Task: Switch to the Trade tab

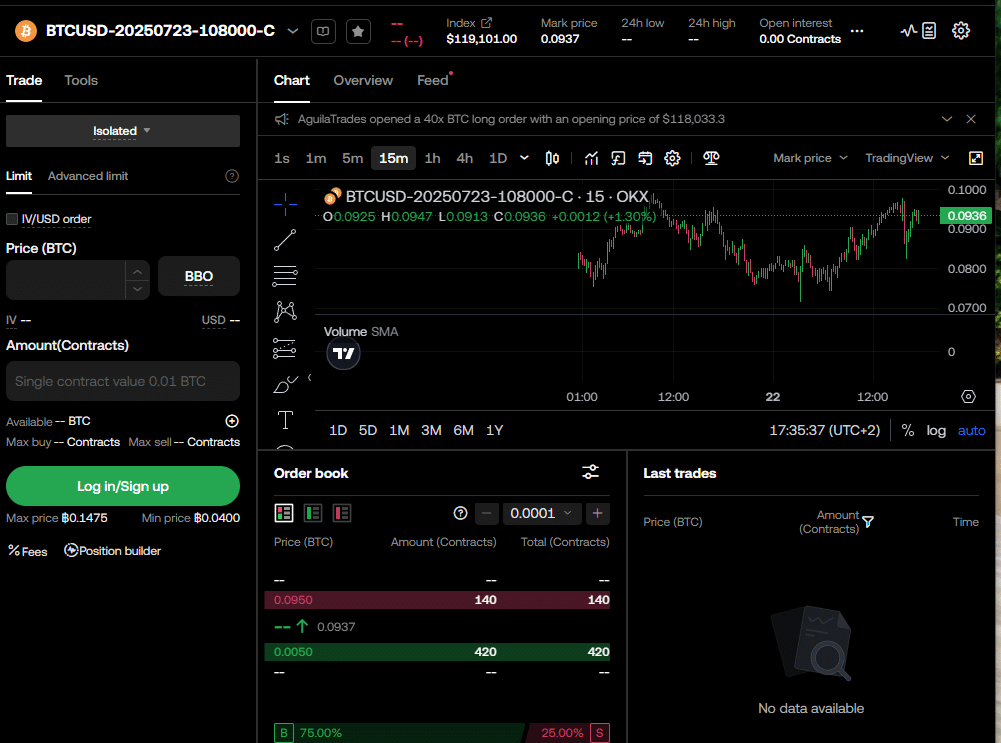Action: (x=24, y=80)
